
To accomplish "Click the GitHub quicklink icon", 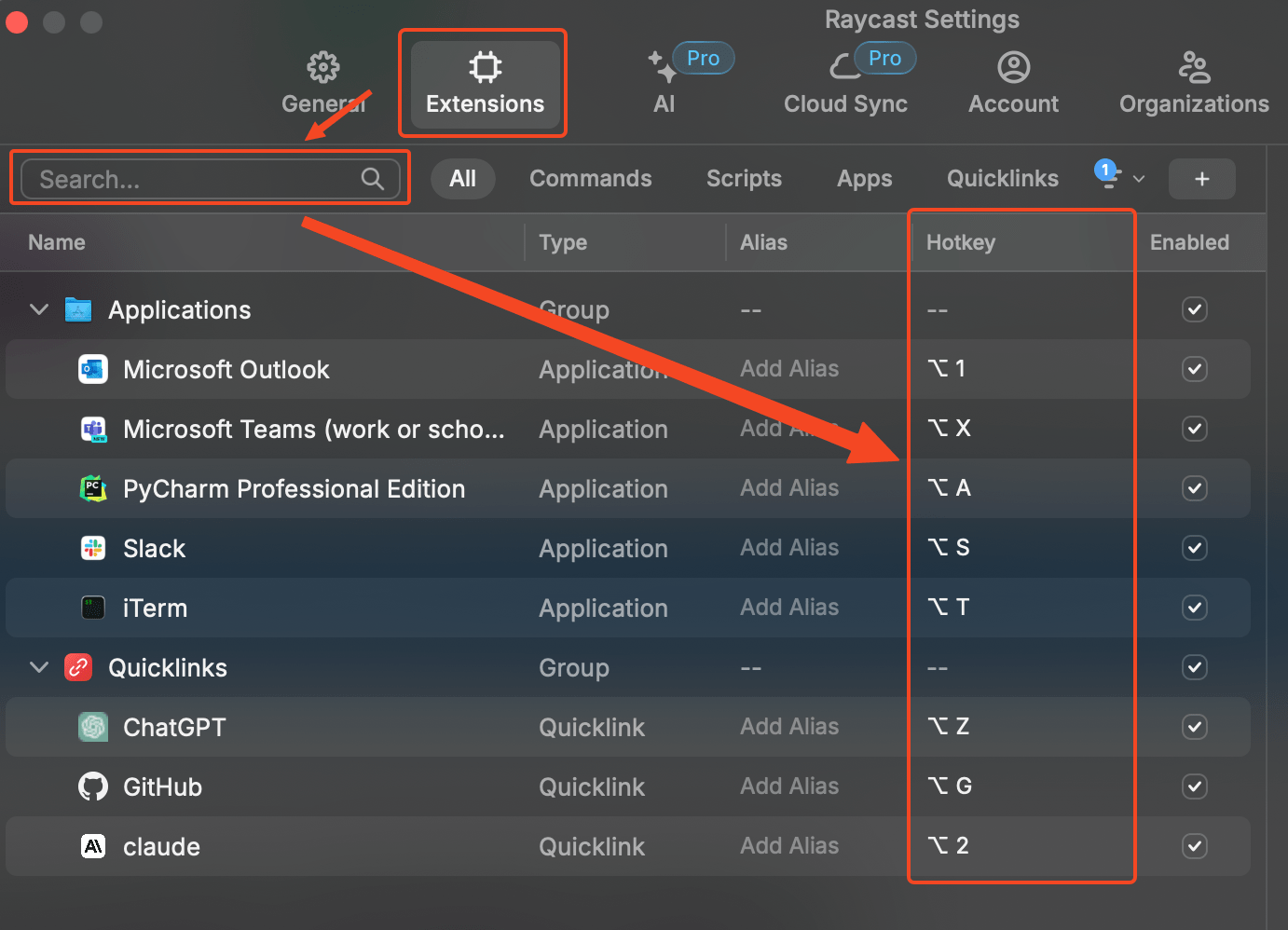I will [x=93, y=786].
